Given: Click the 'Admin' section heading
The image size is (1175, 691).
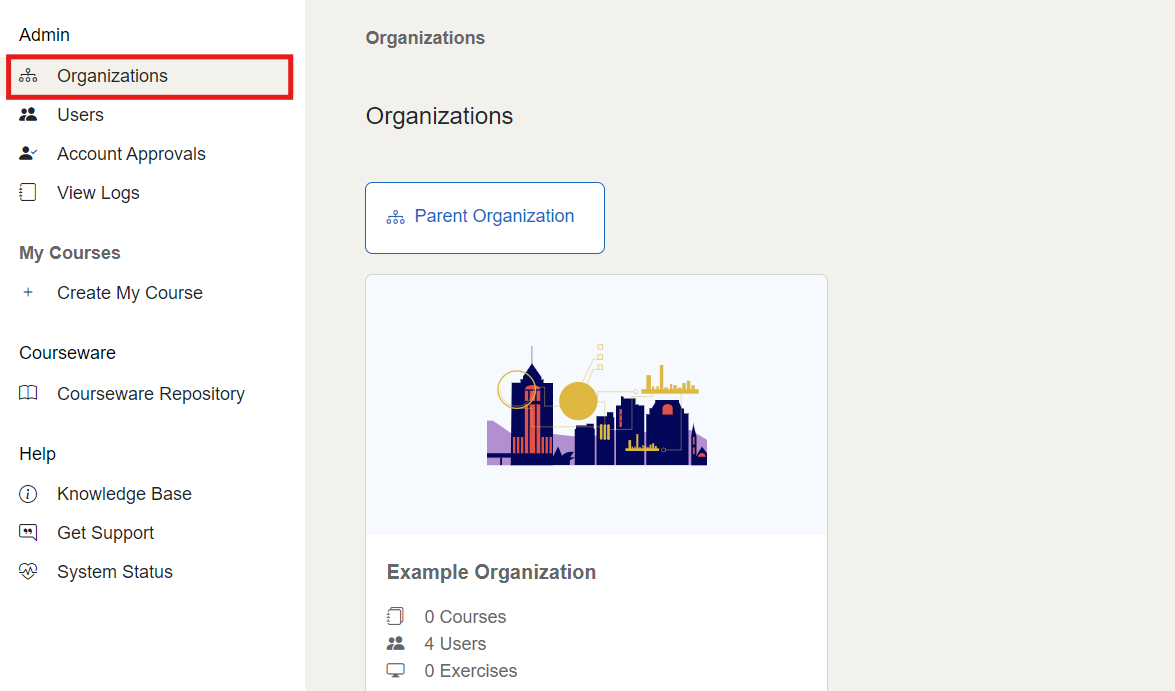Looking at the screenshot, I should coord(44,34).
